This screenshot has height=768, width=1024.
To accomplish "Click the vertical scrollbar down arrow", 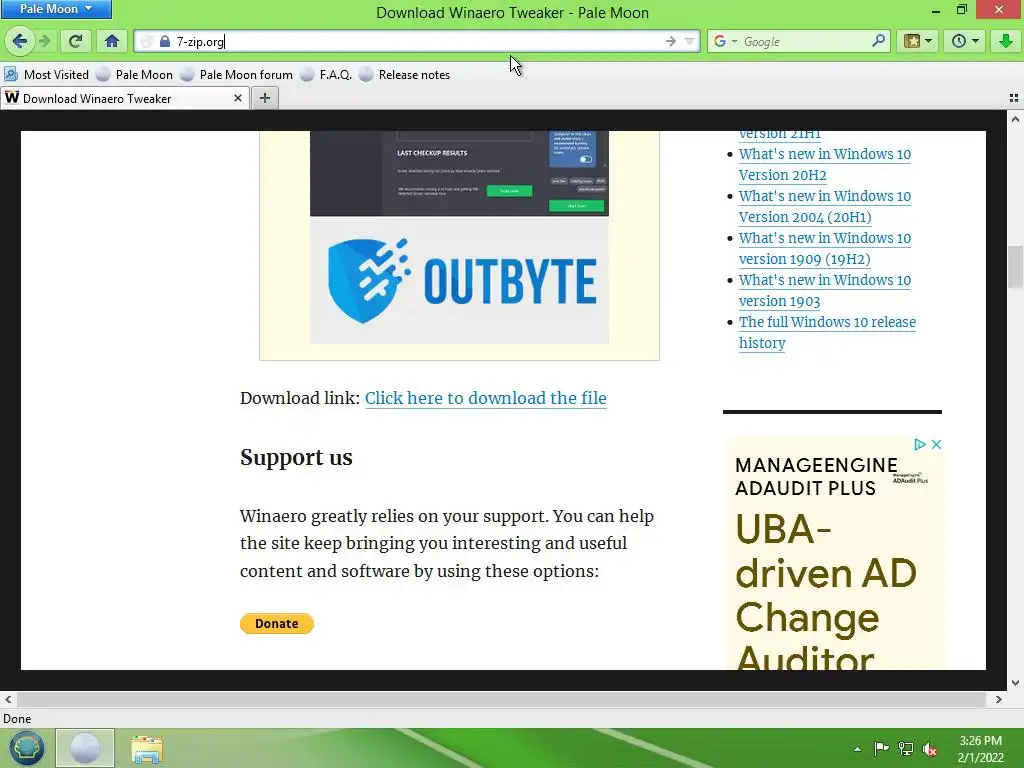I will 1015,682.
